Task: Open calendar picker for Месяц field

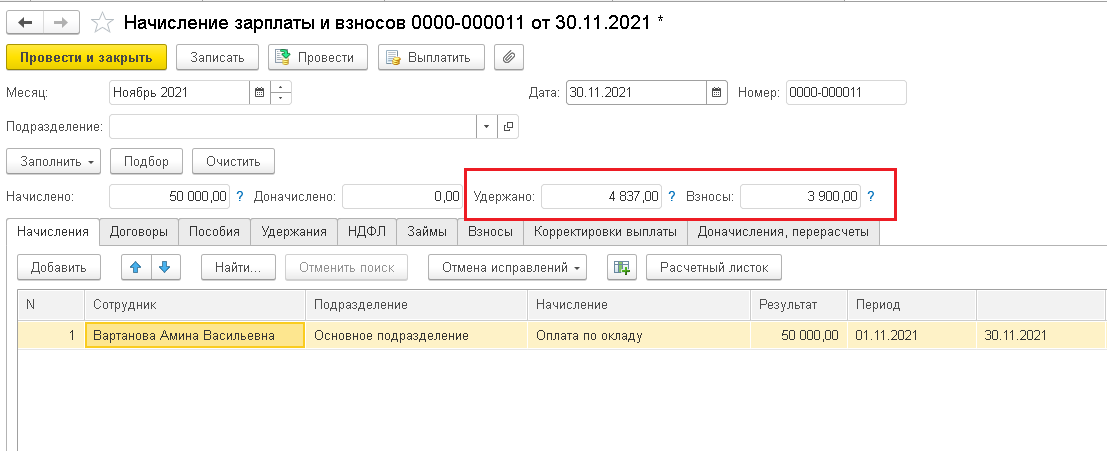Action: click(x=260, y=93)
